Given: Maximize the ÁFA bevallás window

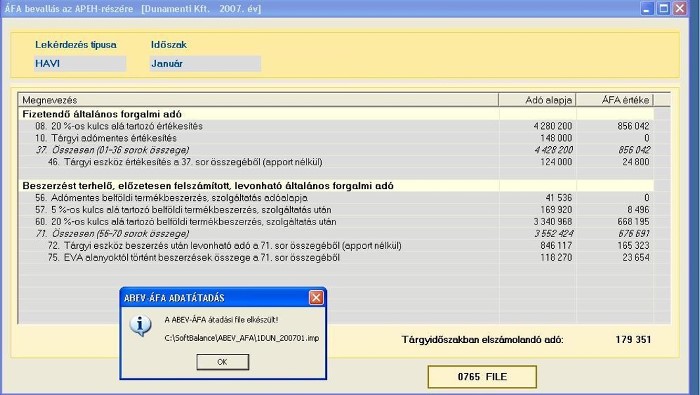Looking at the screenshot, I should click(x=663, y=8).
